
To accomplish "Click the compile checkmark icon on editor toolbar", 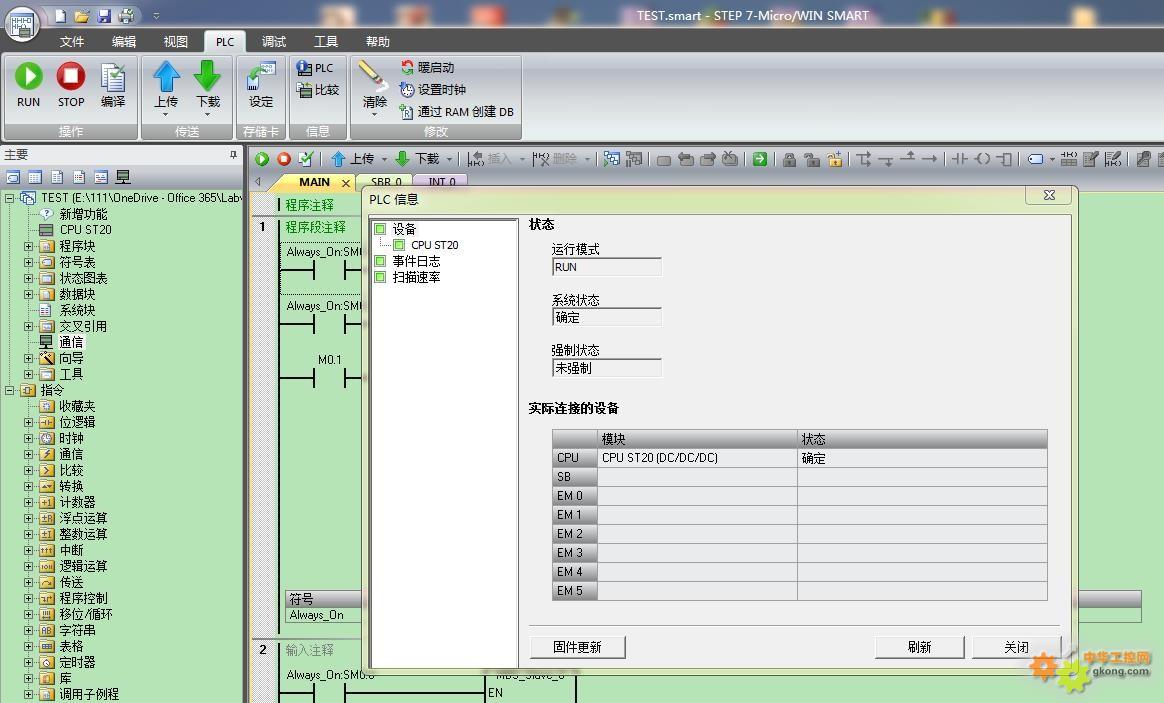I will (306, 159).
